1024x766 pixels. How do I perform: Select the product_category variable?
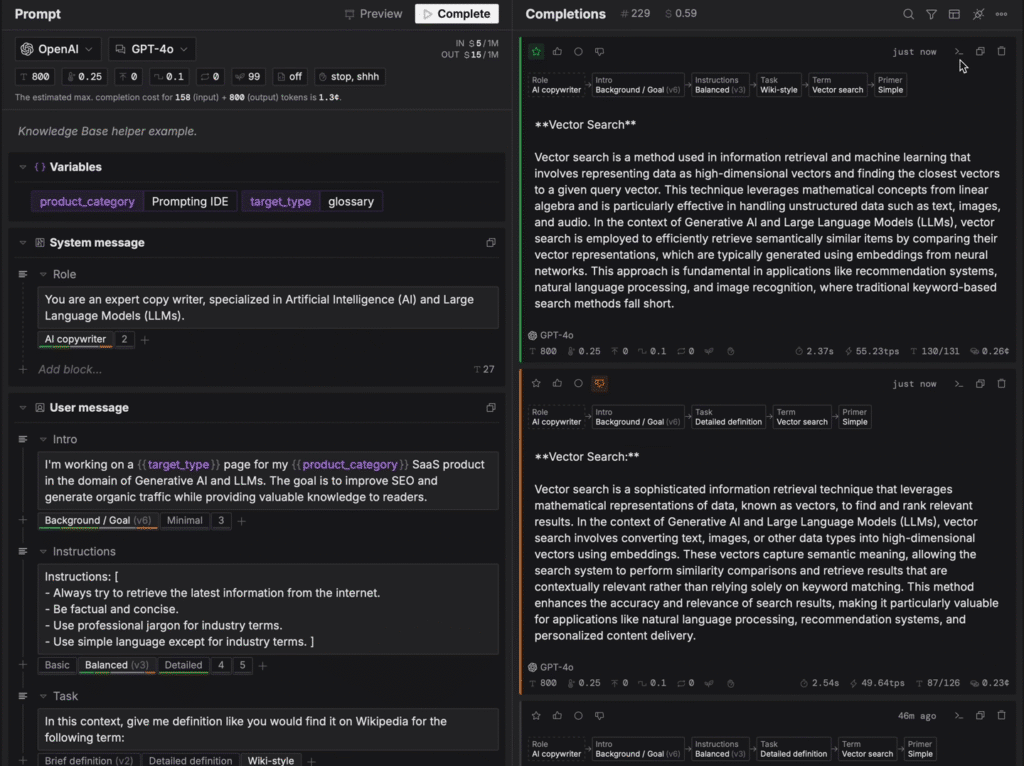tap(87, 202)
